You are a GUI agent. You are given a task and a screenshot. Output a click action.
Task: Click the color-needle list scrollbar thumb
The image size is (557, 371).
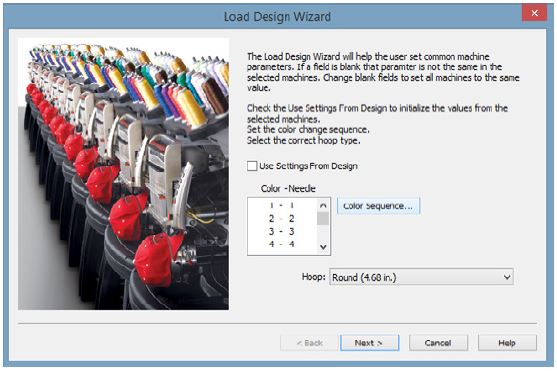(x=323, y=219)
